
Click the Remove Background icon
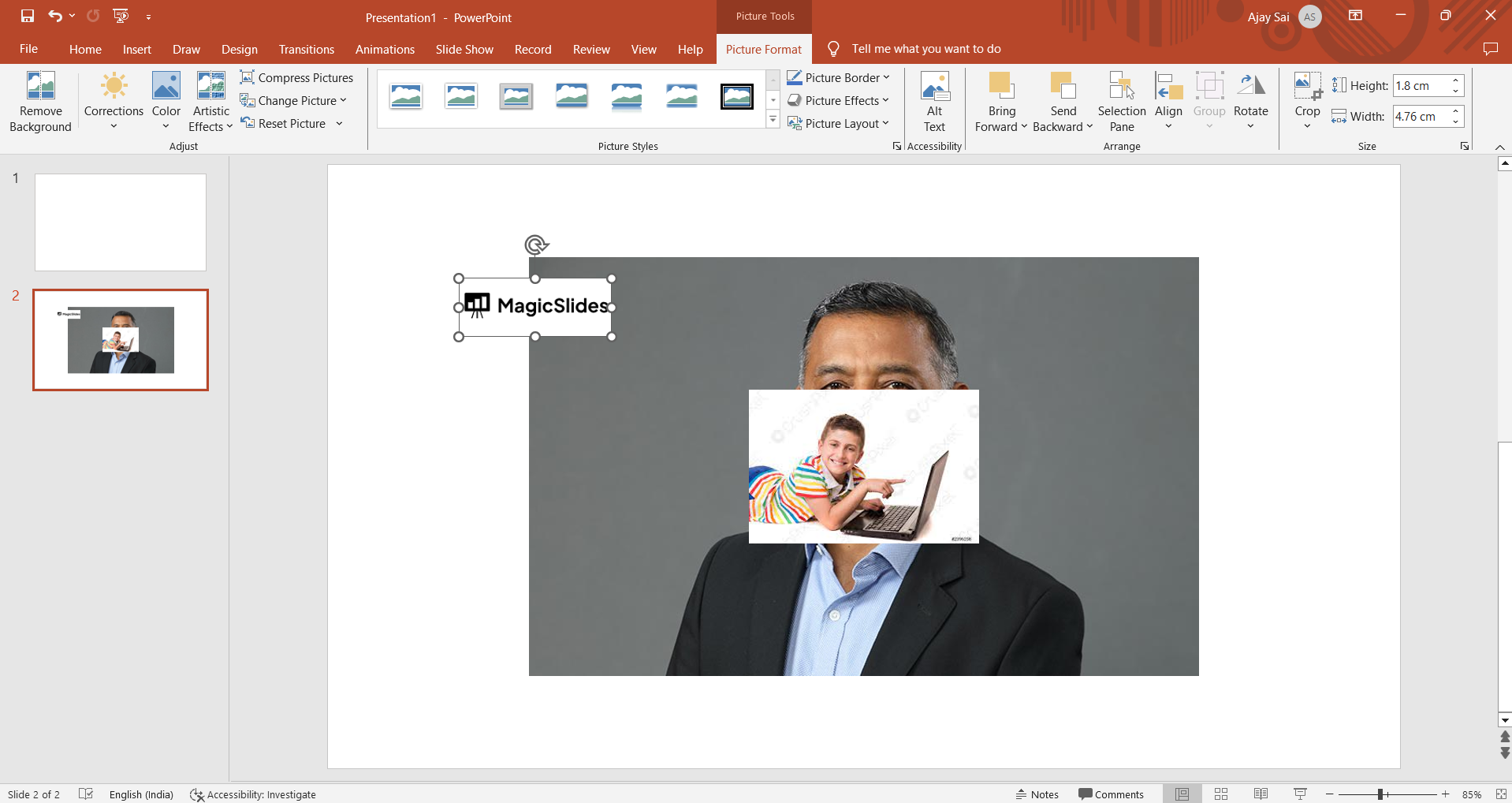point(40,85)
